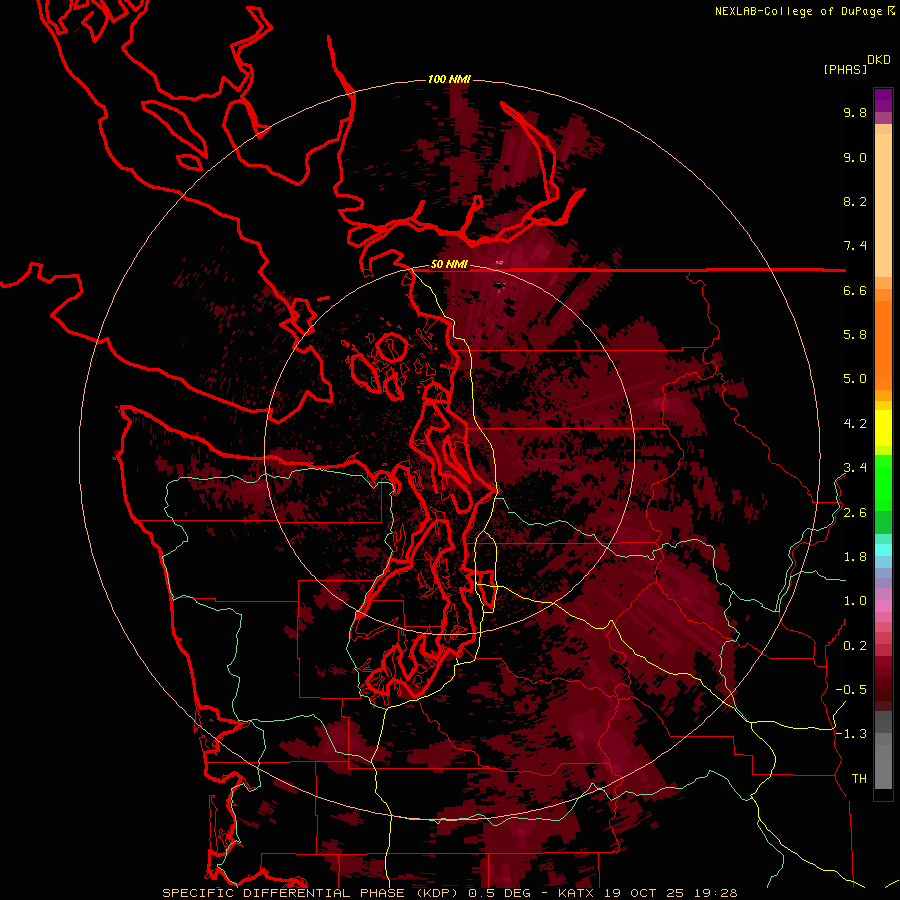The height and width of the screenshot is (900, 900).
Task: Select the 9.0 value on the color scale
Action: coord(855,157)
